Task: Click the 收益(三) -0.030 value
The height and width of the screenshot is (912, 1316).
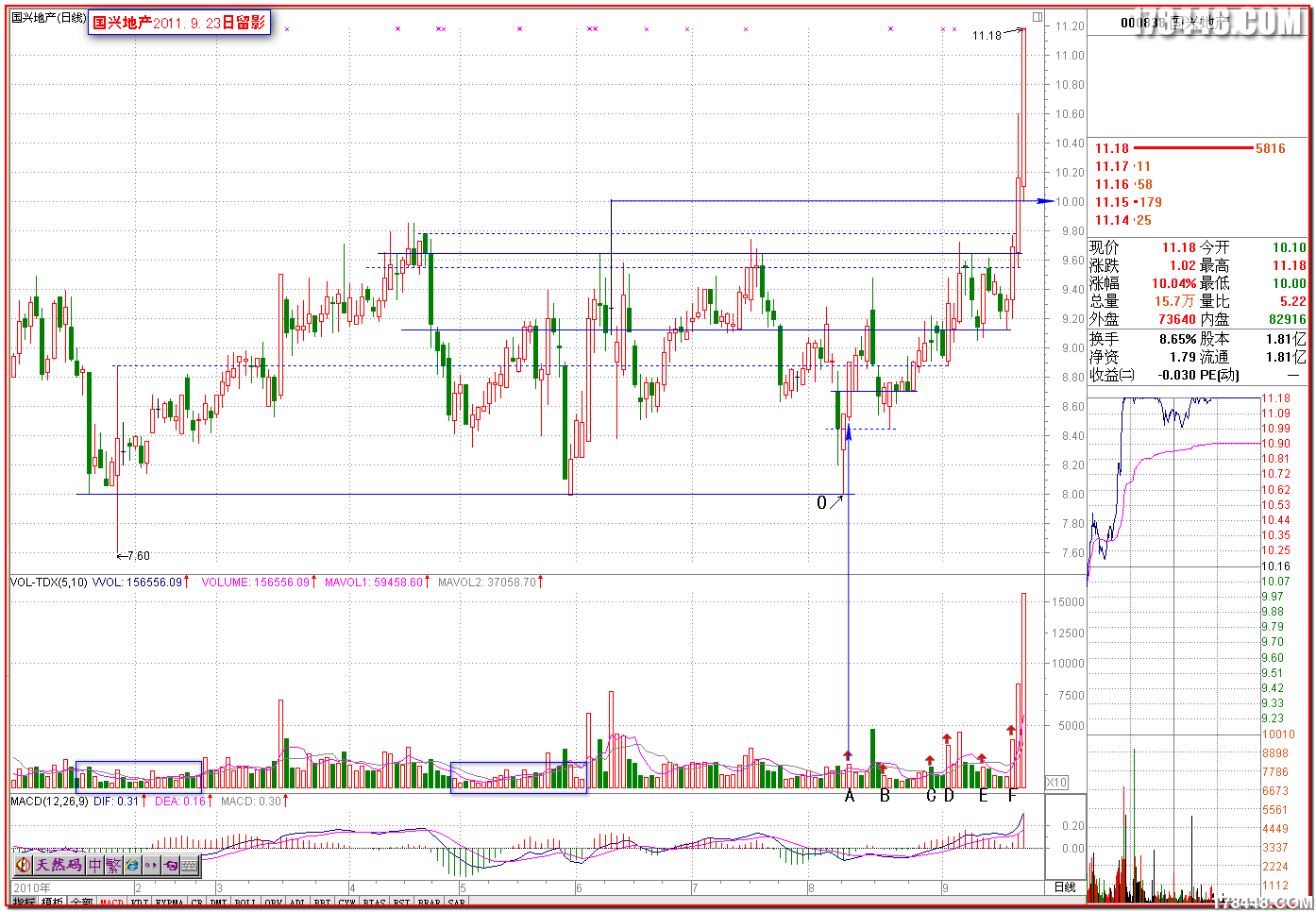Action: [1178, 375]
